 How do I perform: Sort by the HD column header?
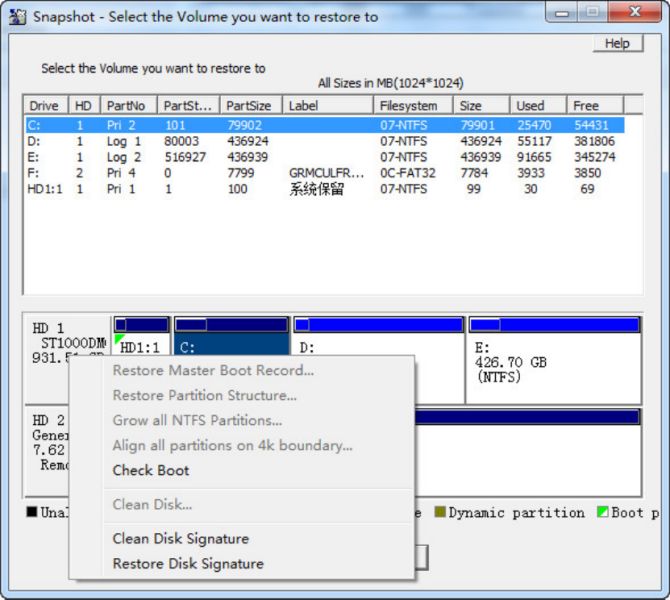coord(84,105)
